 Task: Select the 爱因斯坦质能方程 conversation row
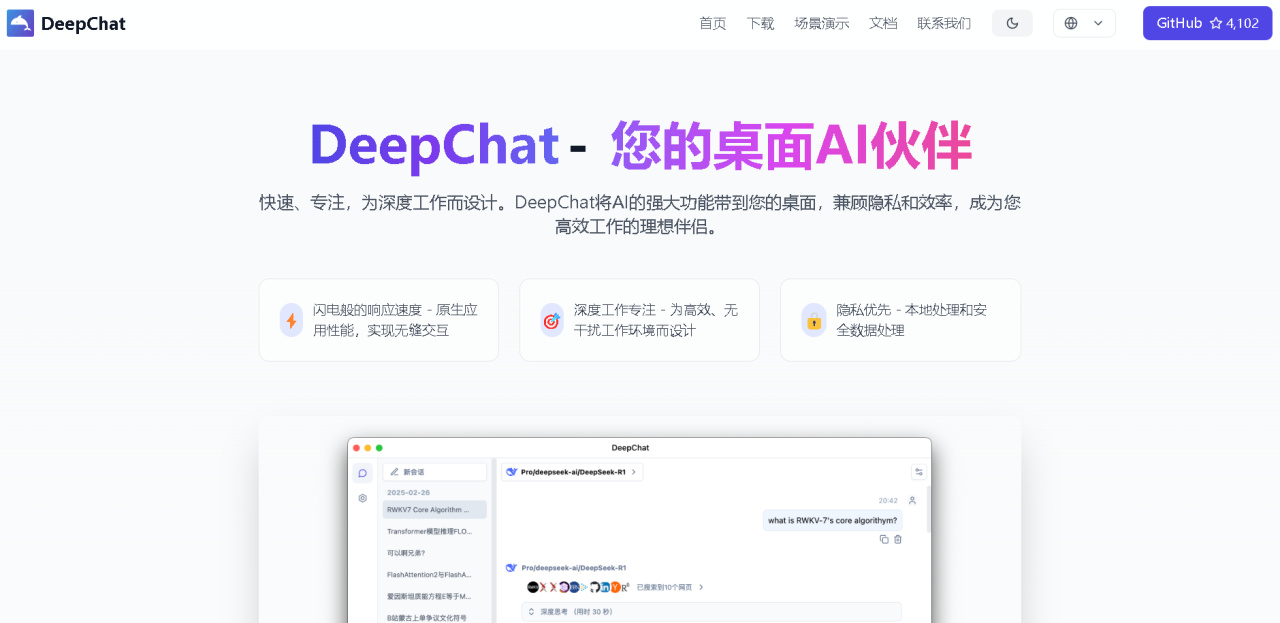tap(434, 596)
